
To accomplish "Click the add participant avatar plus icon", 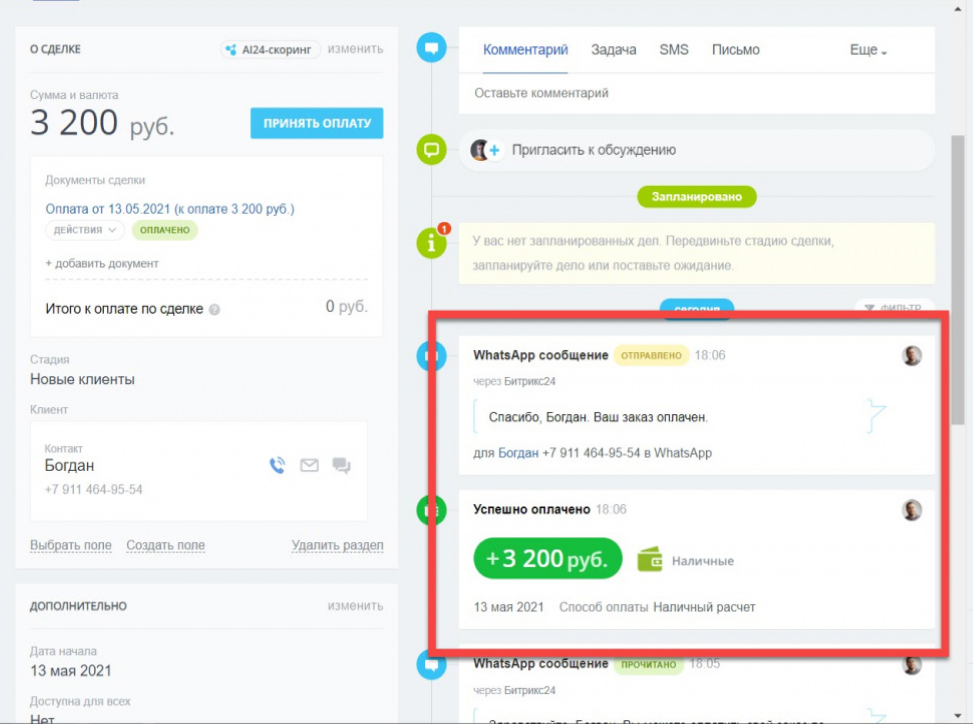I will click(x=487, y=150).
